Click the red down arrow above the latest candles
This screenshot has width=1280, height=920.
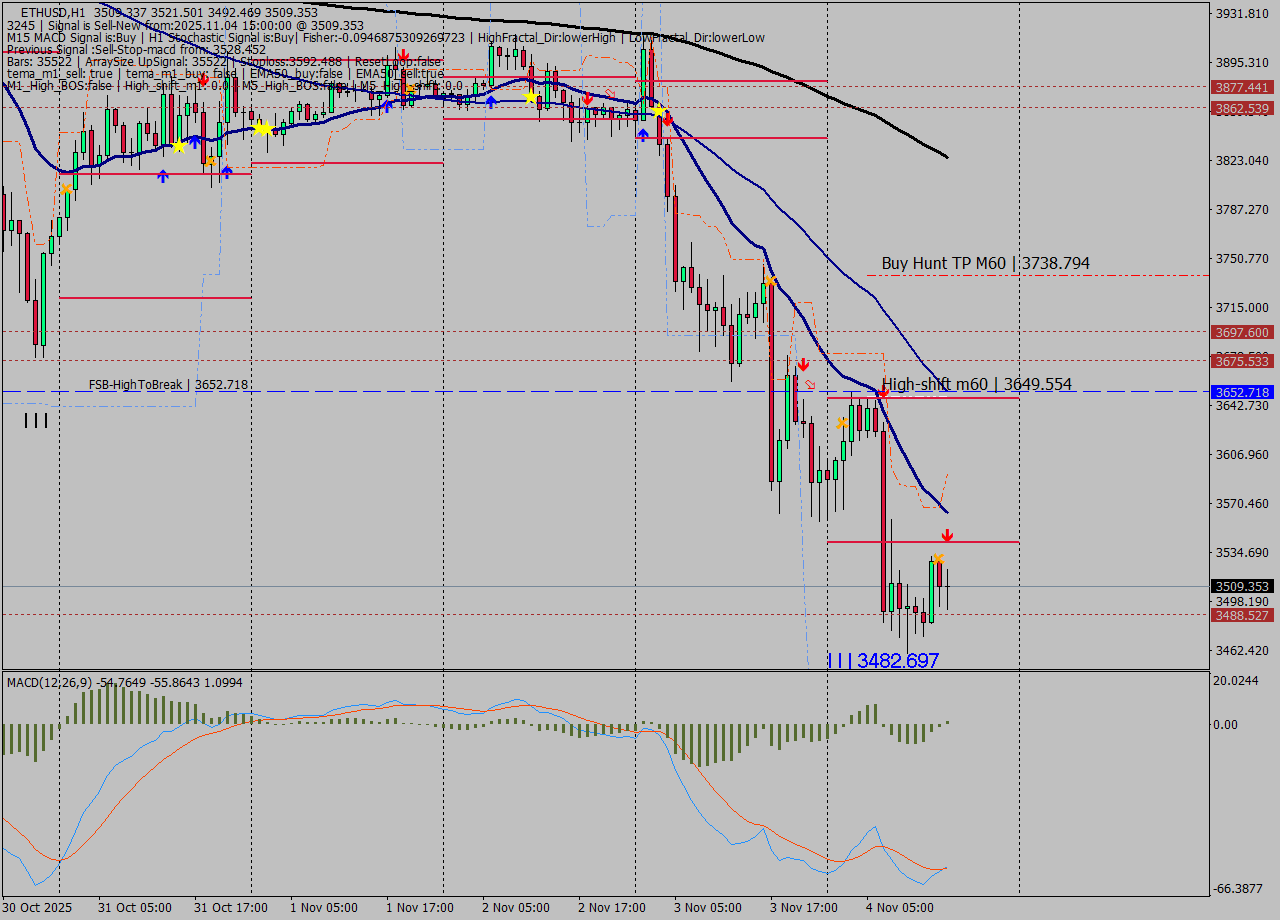[946, 536]
